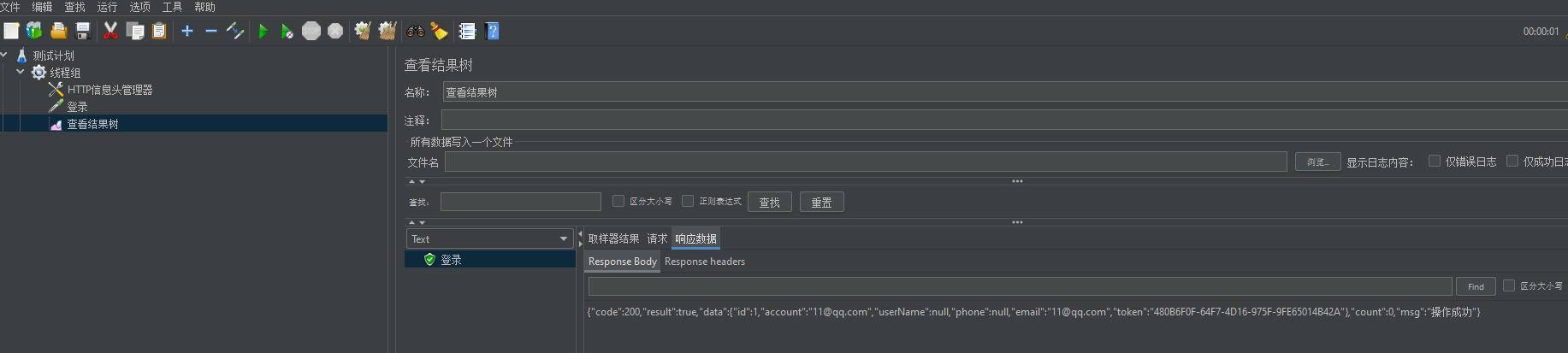
Task: Switch to the Response headers tab
Action: coord(705,262)
